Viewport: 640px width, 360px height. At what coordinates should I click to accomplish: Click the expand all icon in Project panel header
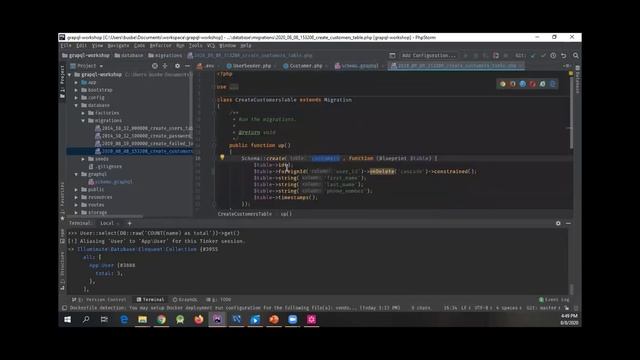tap(165, 66)
